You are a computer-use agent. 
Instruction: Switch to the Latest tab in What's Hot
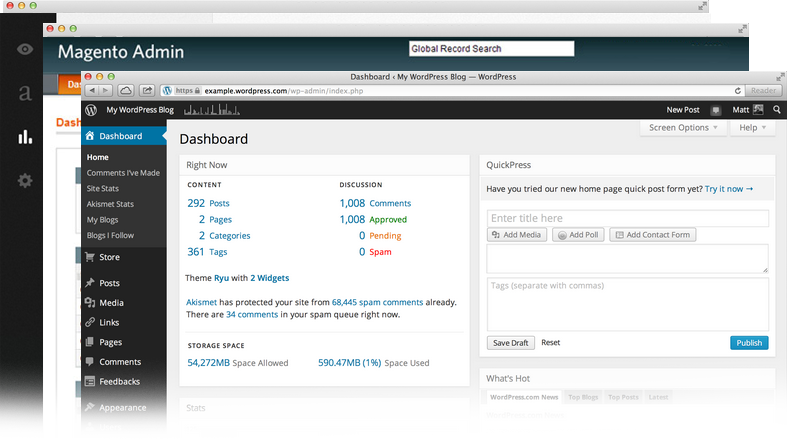tap(658, 397)
